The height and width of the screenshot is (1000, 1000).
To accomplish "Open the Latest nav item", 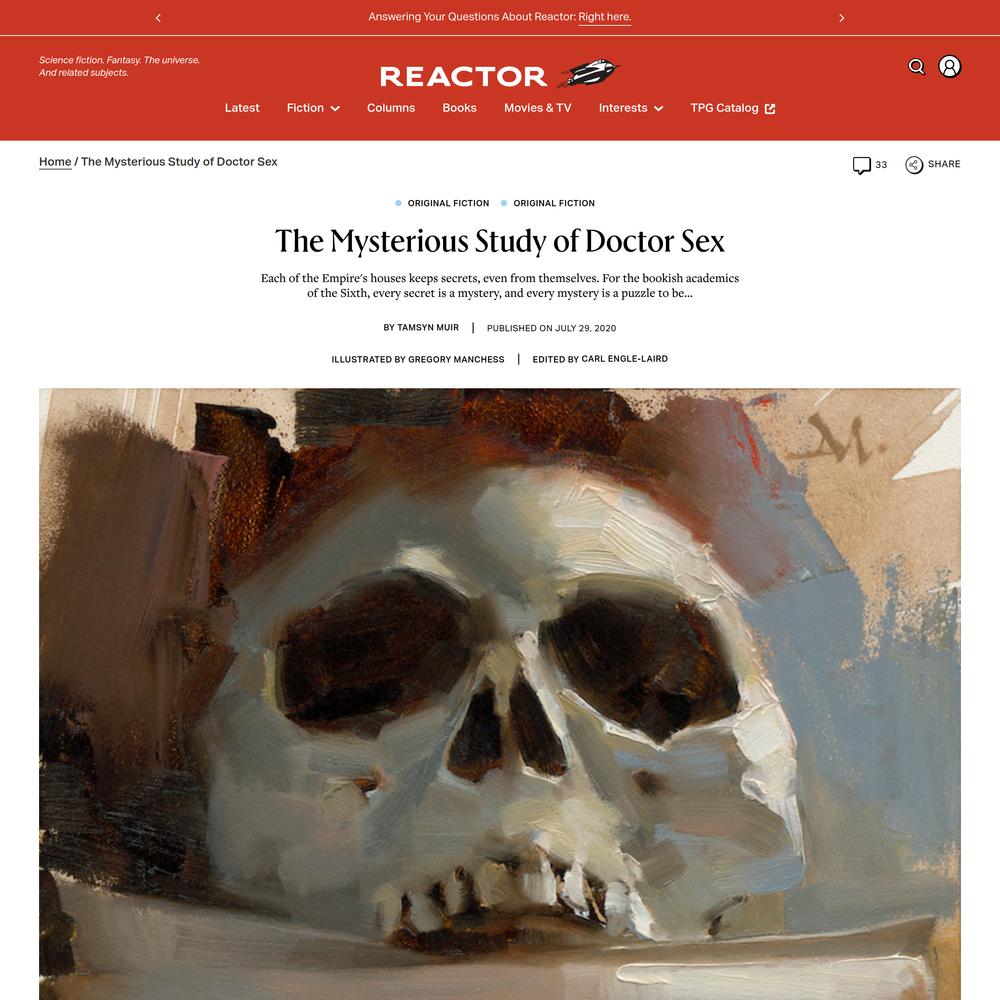I will [x=242, y=108].
